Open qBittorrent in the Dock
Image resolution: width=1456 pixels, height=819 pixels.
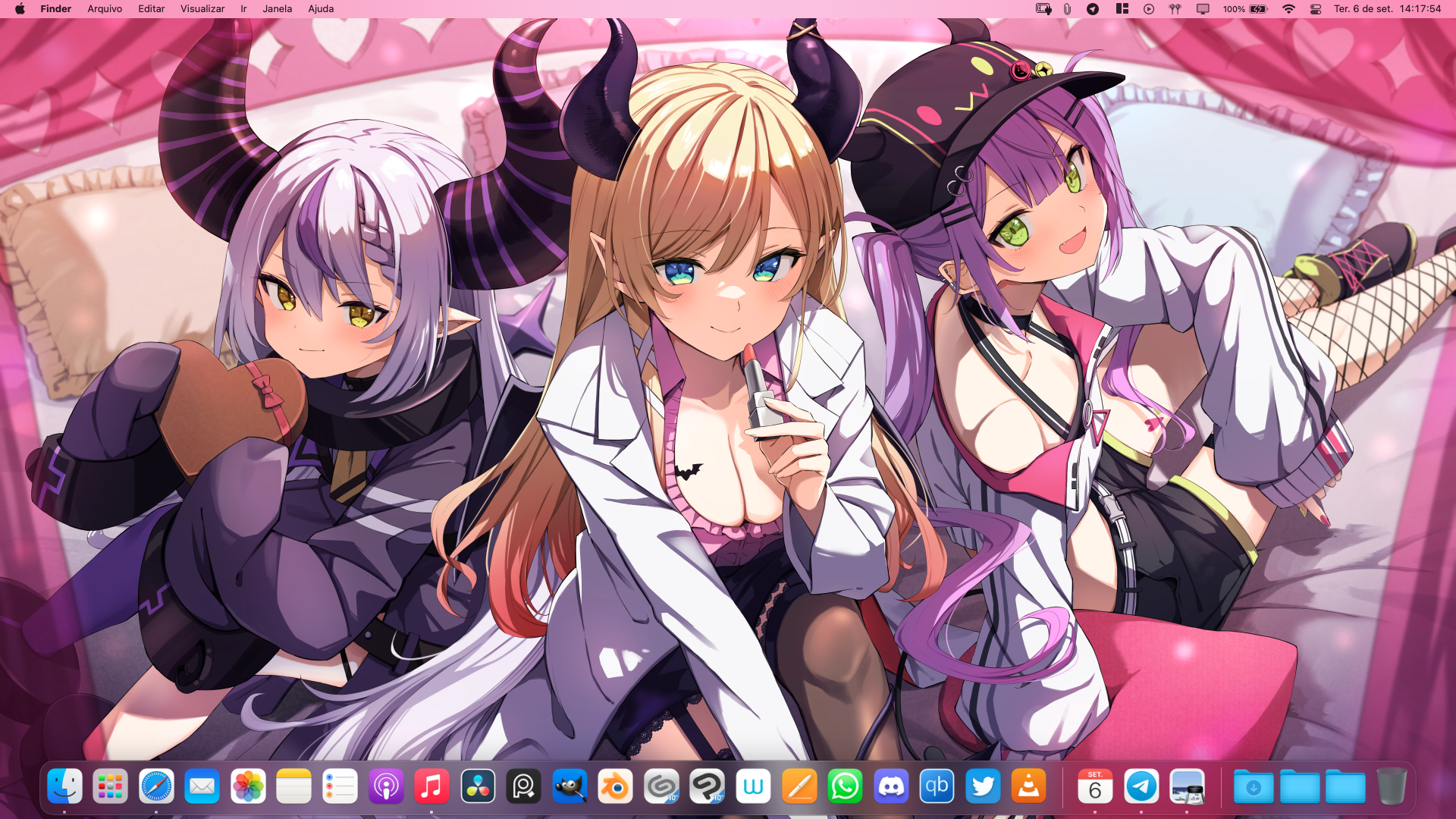click(x=937, y=786)
